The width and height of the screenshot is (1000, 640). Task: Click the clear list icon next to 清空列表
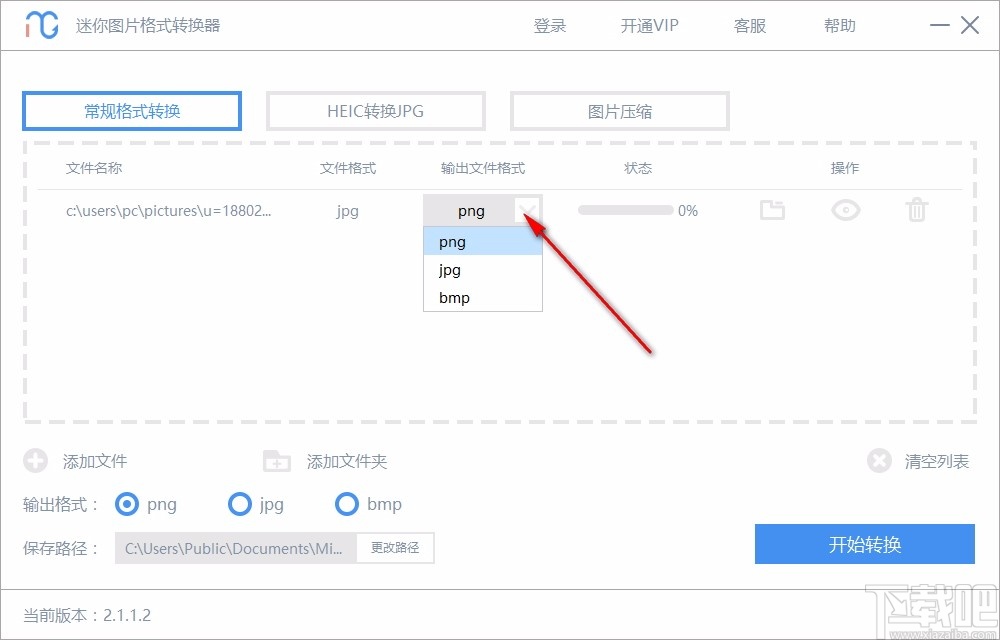click(880, 461)
